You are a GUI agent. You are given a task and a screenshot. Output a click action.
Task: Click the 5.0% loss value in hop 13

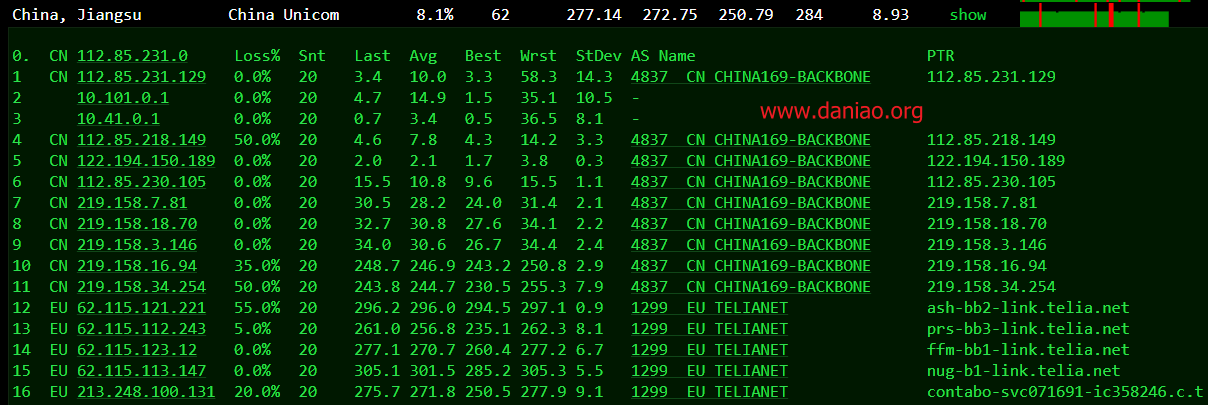[253, 329]
